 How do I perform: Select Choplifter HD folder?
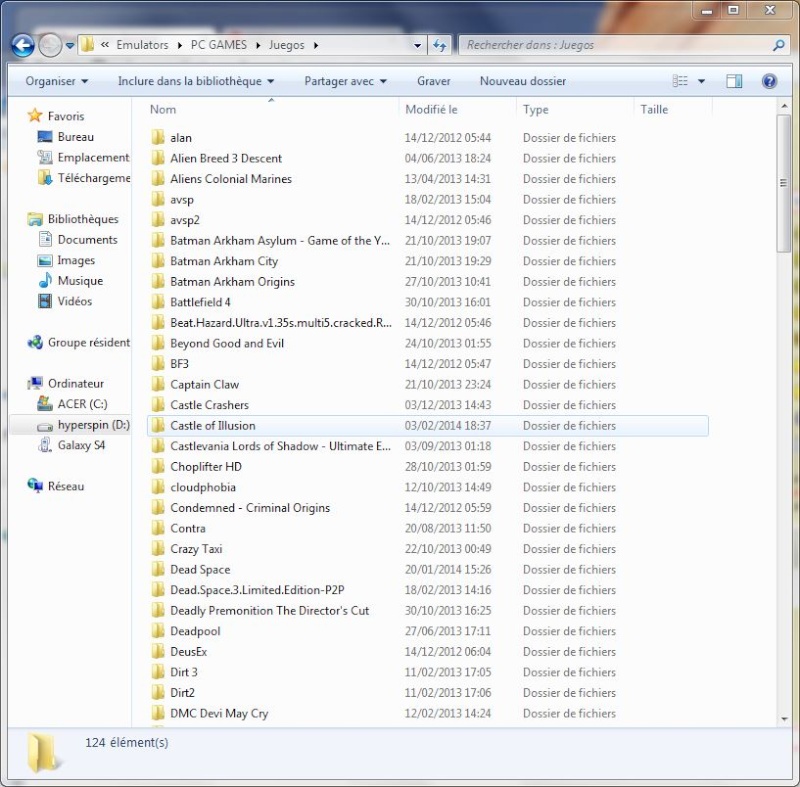206,467
